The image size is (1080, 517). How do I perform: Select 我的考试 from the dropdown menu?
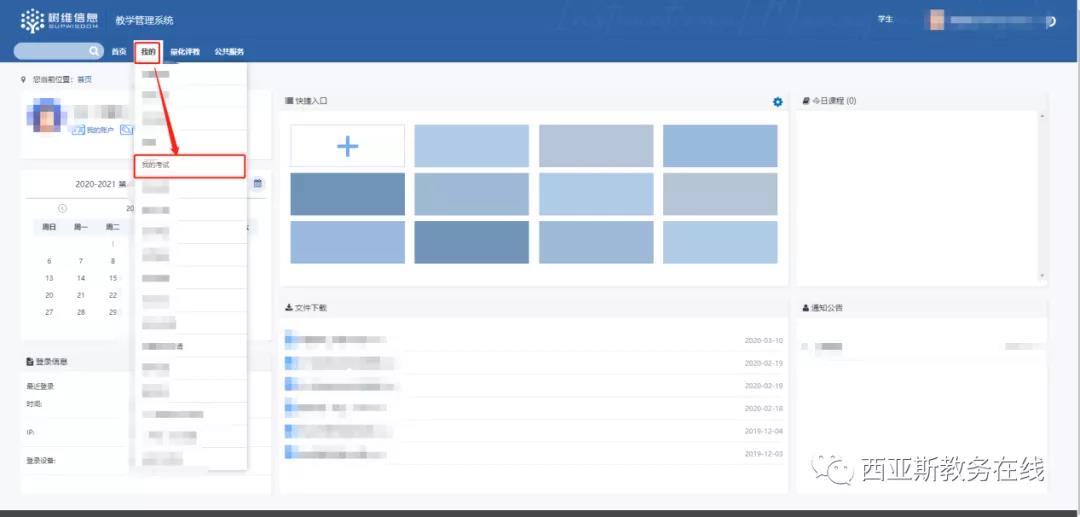pyautogui.click(x=189, y=164)
